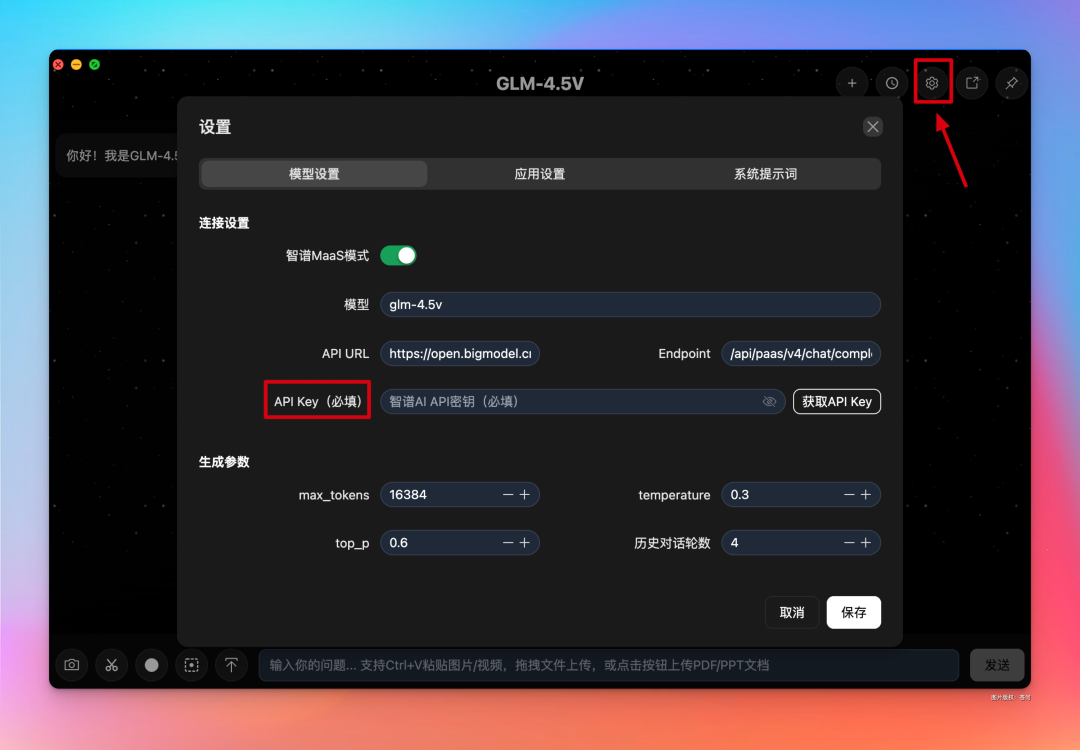
Task: Click the temperature label
Action: [x=674, y=495]
